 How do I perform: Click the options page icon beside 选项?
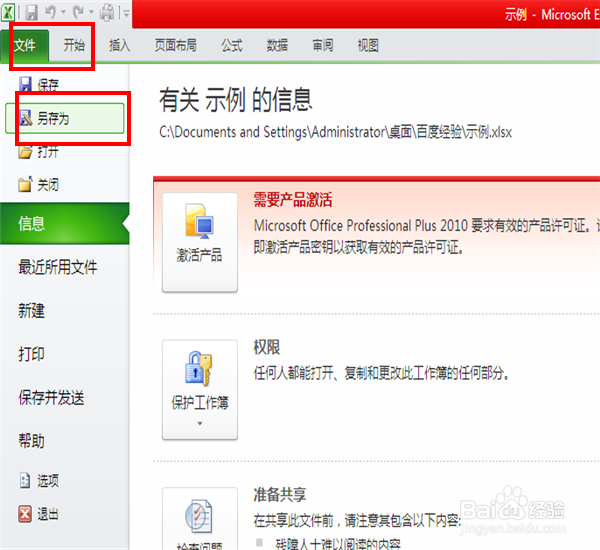[24, 481]
